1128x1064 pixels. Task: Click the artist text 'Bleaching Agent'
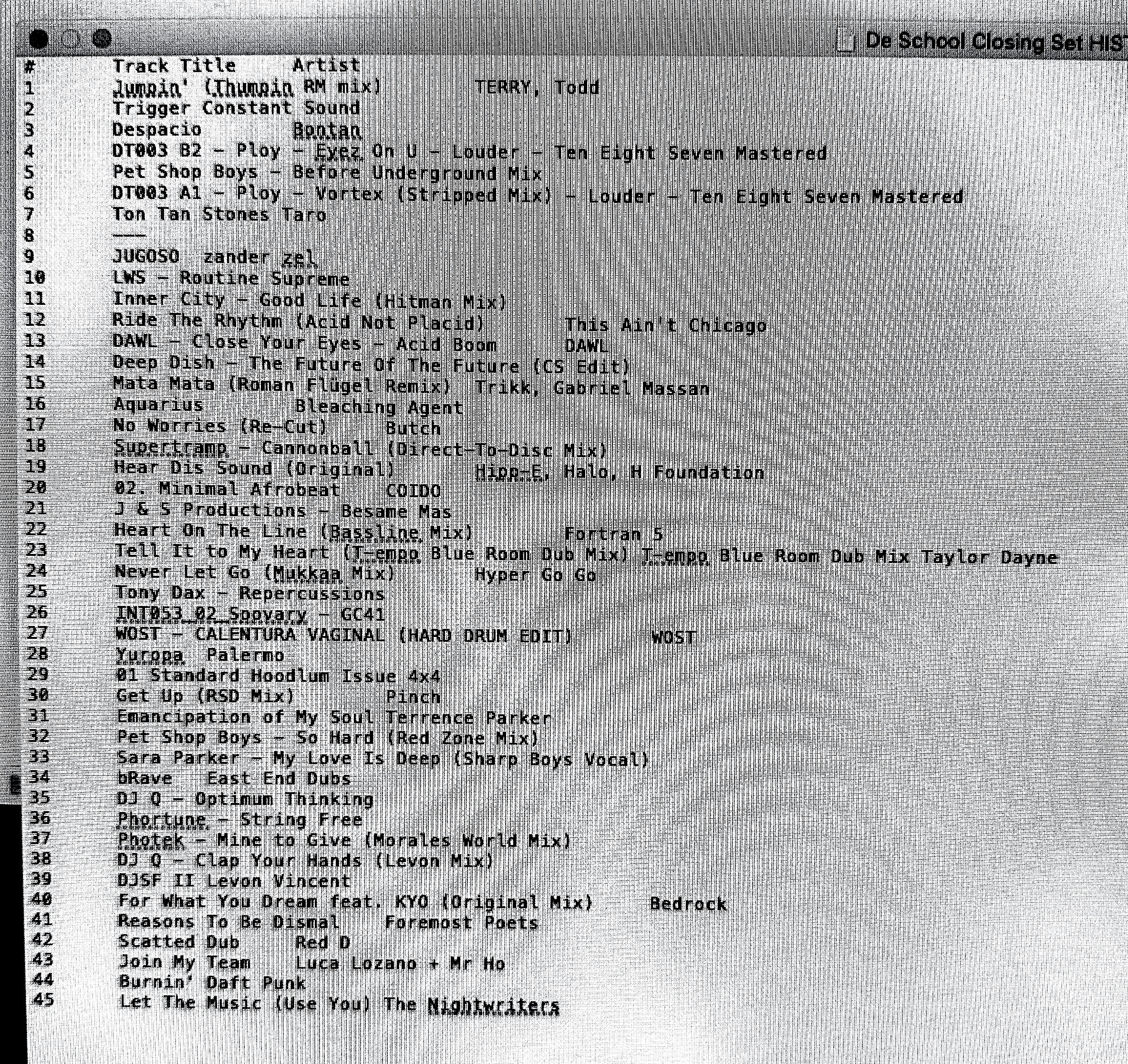point(379,407)
